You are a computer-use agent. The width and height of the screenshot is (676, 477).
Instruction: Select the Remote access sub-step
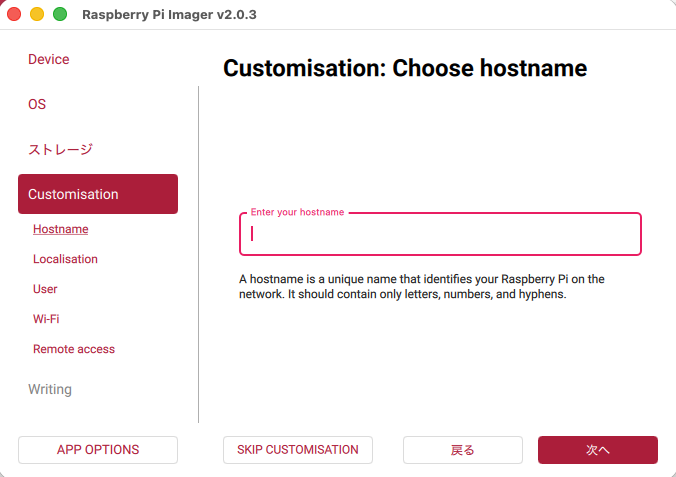click(x=74, y=349)
